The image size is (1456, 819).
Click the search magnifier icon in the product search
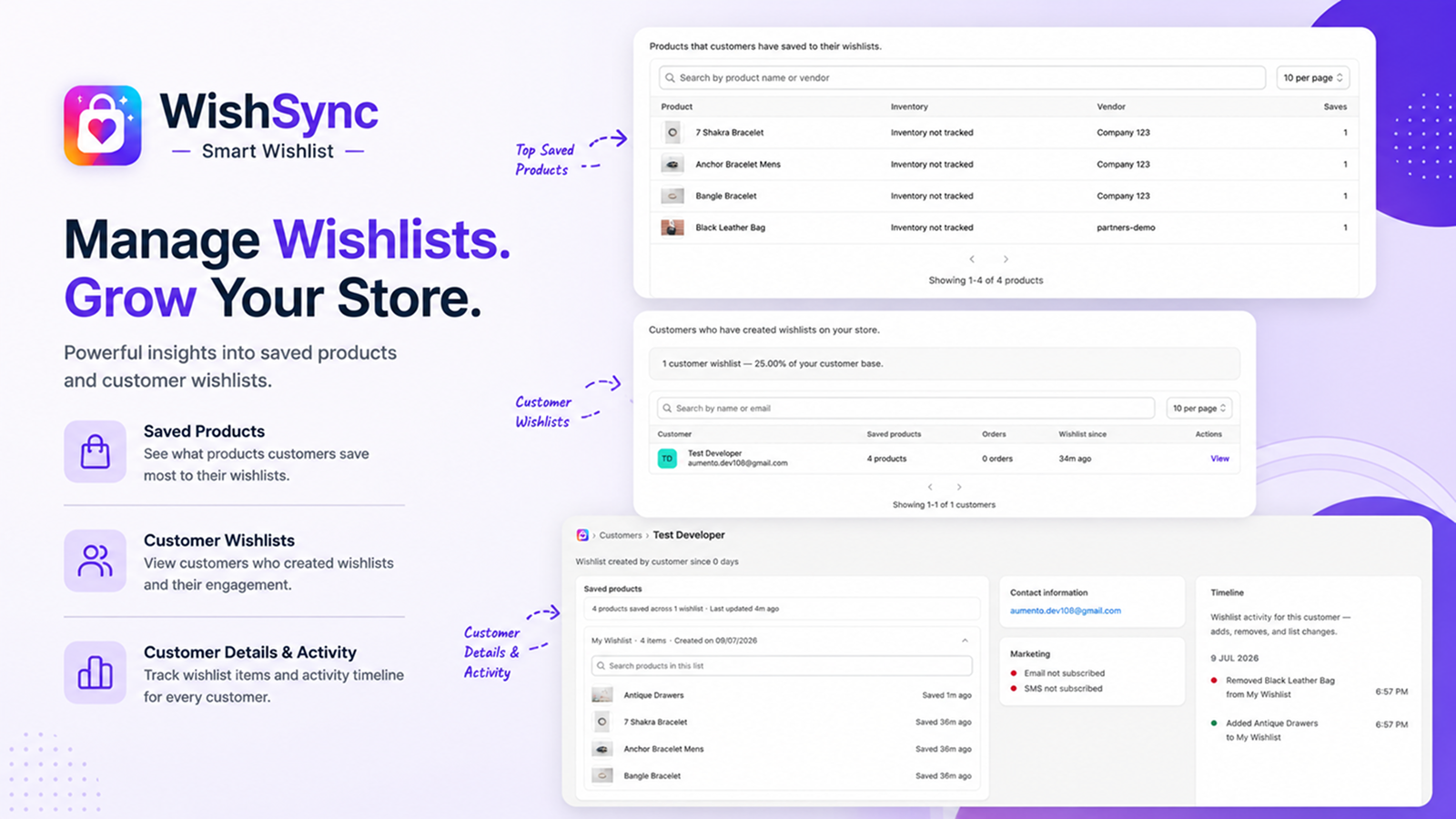point(671,78)
